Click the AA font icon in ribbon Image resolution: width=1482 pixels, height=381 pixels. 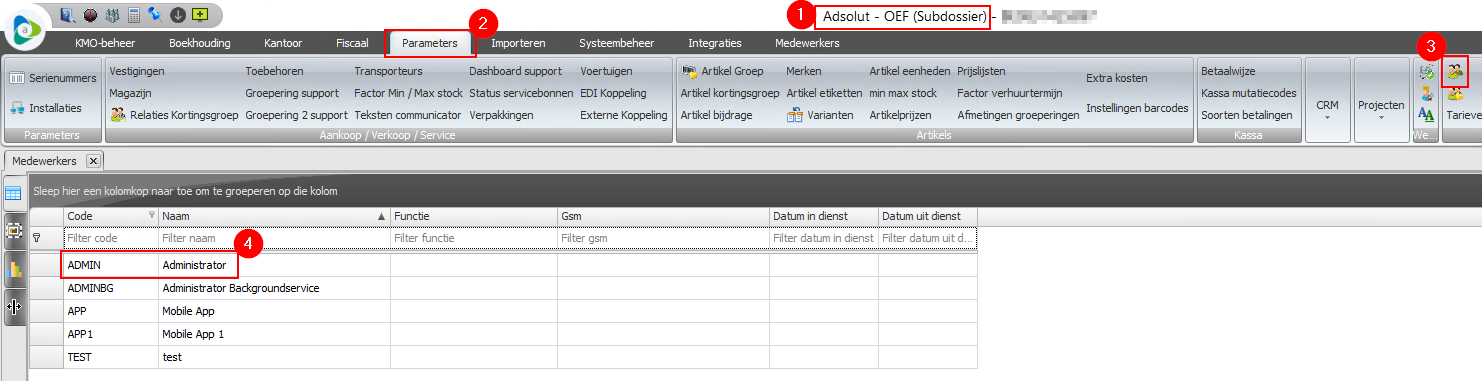click(1427, 115)
